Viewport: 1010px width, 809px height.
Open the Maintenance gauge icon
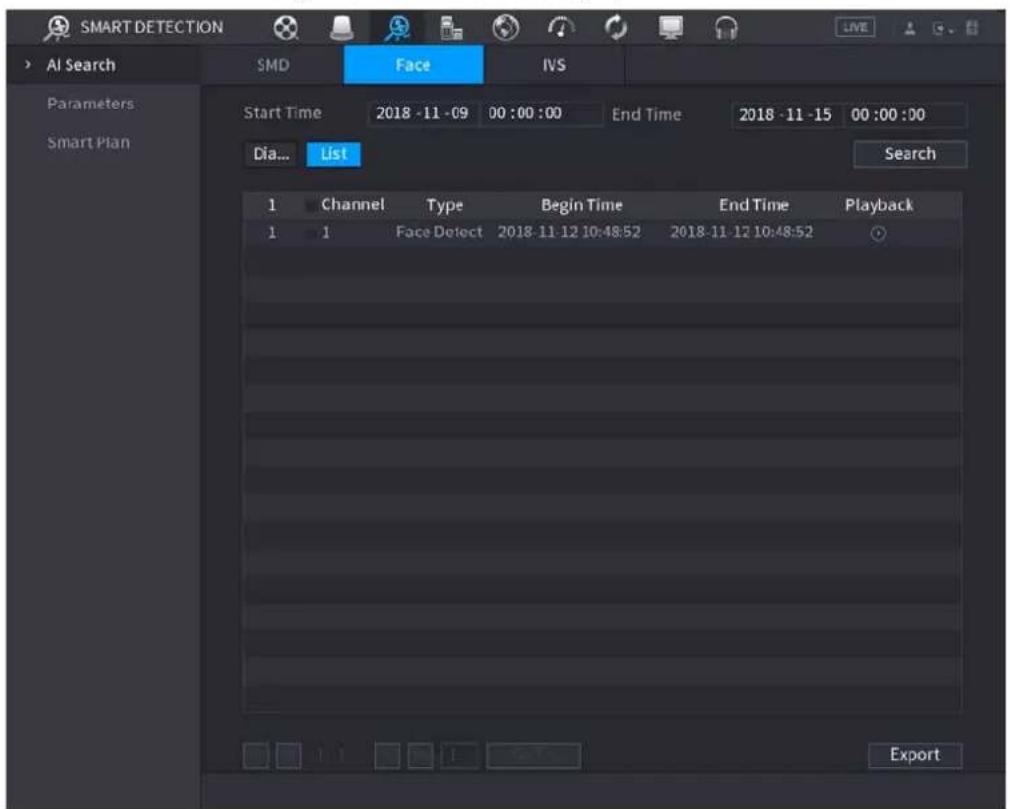(561, 28)
